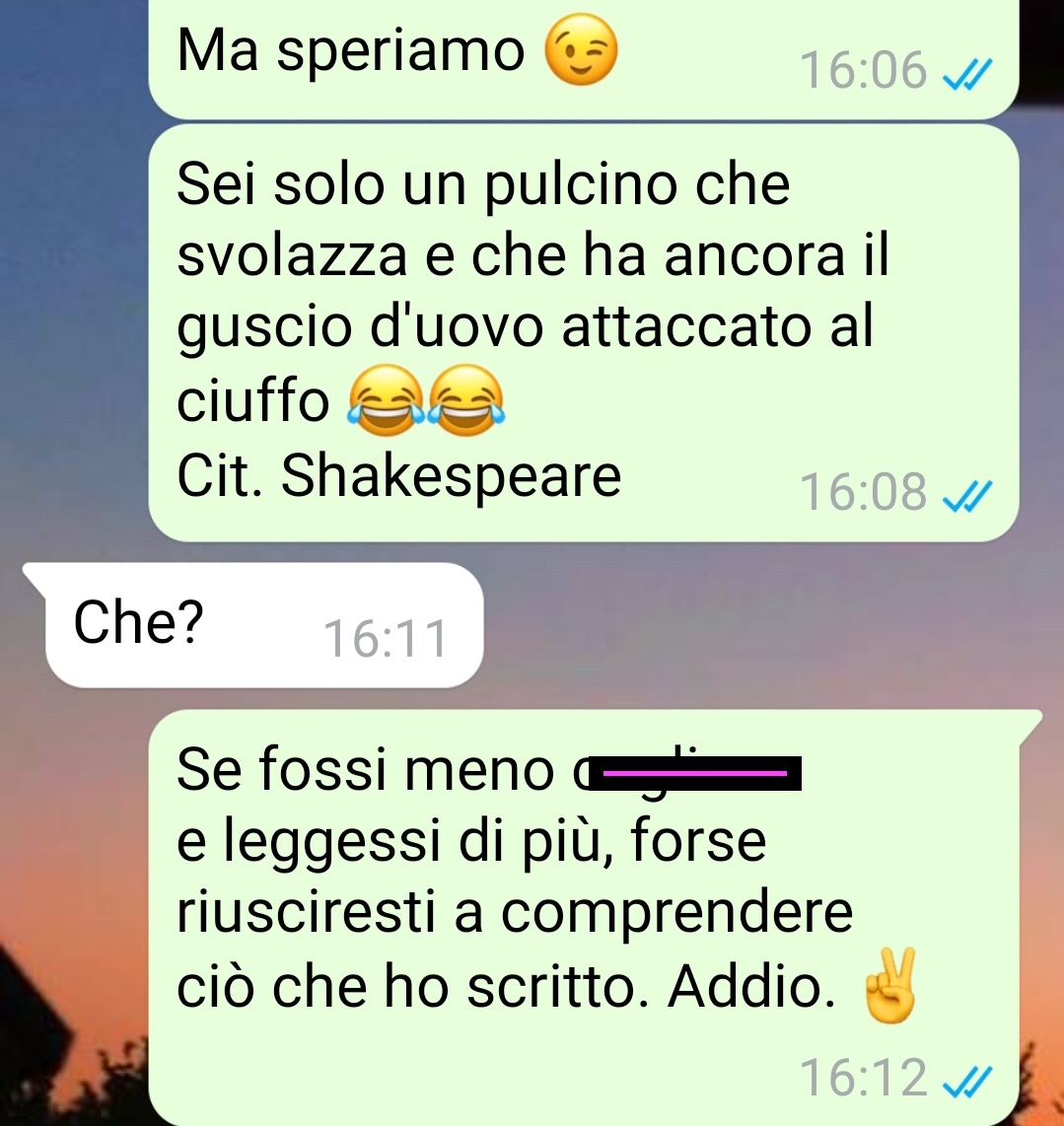
Task: Tap the 16:06 timestamp
Action: pos(863,70)
